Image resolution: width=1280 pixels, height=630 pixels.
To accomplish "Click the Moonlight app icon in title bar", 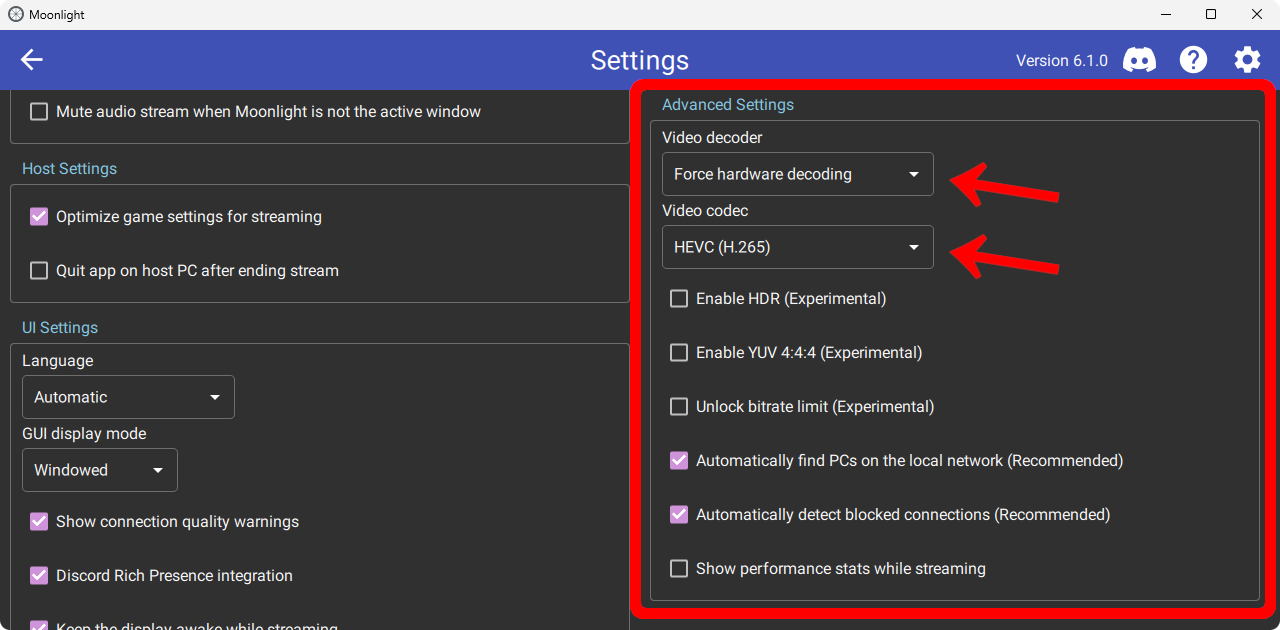I will tap(15, 15).
